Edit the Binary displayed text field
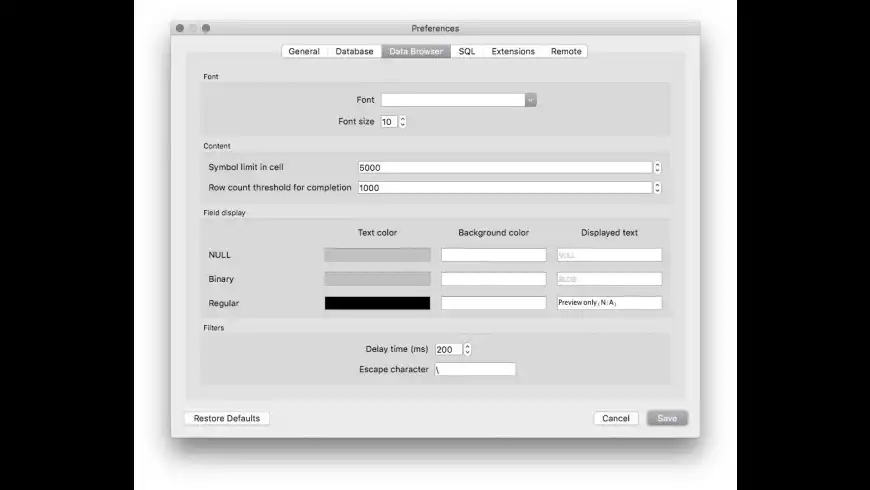Image resolution: width=870 pixels, height=490 pixels. point(609,279)
